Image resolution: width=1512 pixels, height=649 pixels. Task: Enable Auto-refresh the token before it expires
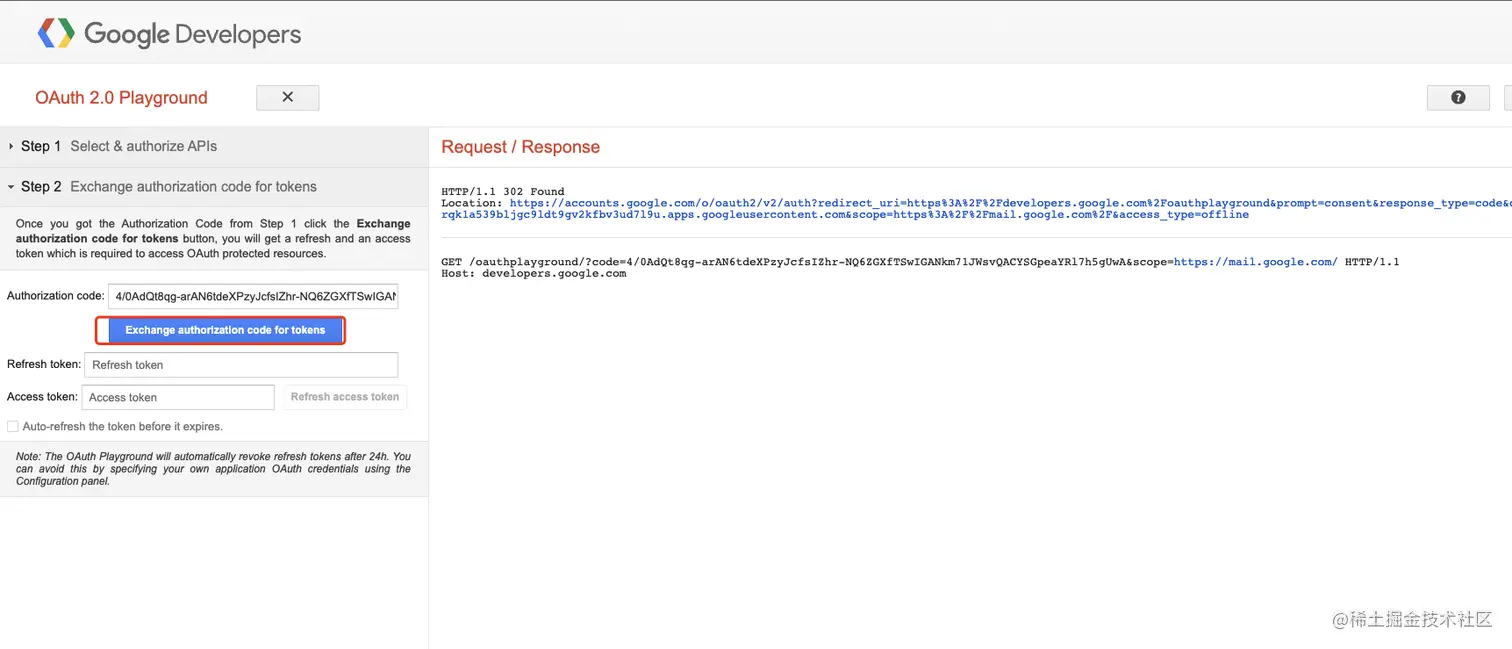pyautogui.click(x=13, y=427)
